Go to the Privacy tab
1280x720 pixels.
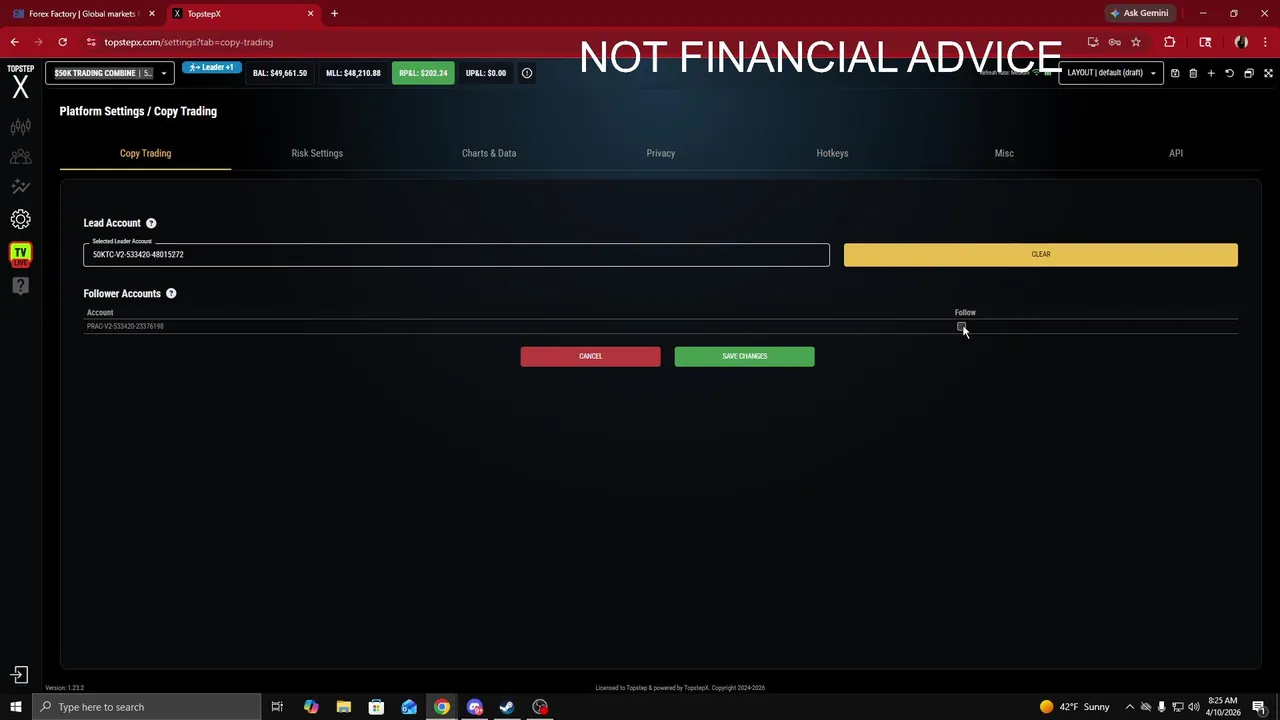661,153
